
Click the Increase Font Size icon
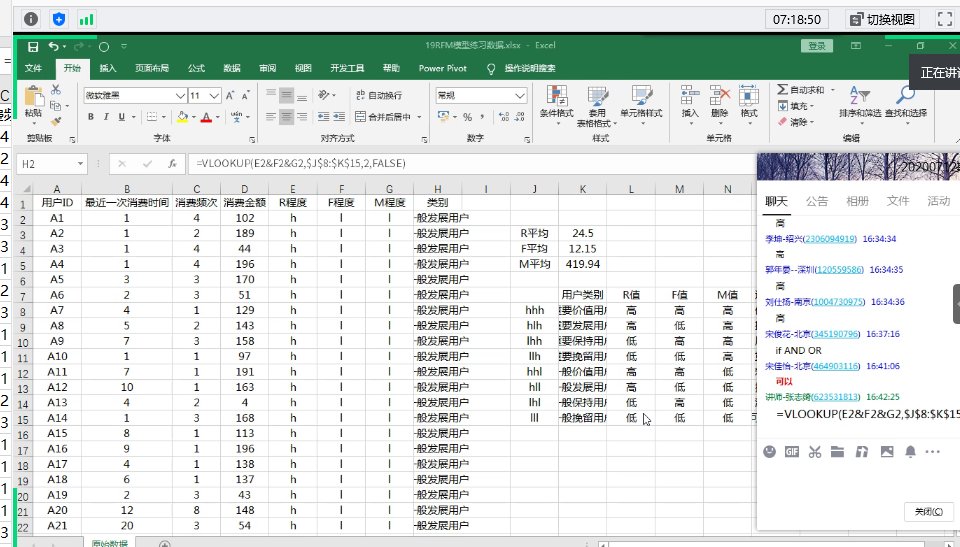230,96
